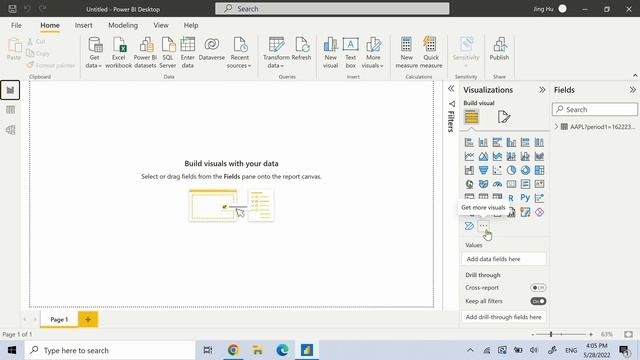
Task: Click Refresh in Queries group
Action: pos(302,49)
